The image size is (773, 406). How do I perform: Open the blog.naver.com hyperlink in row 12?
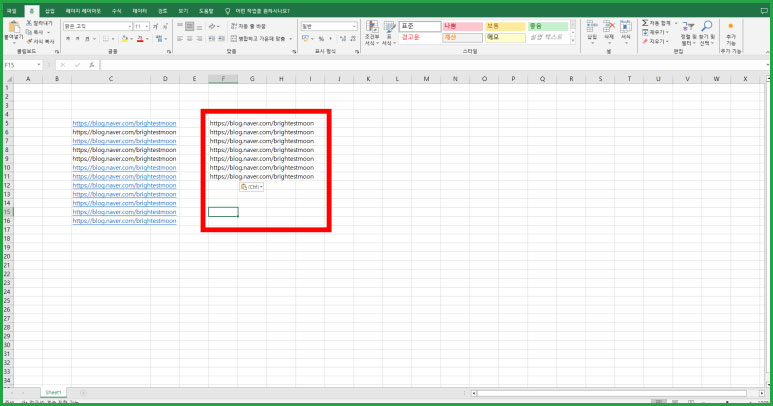pyautogui.click(x=124, y=185)
